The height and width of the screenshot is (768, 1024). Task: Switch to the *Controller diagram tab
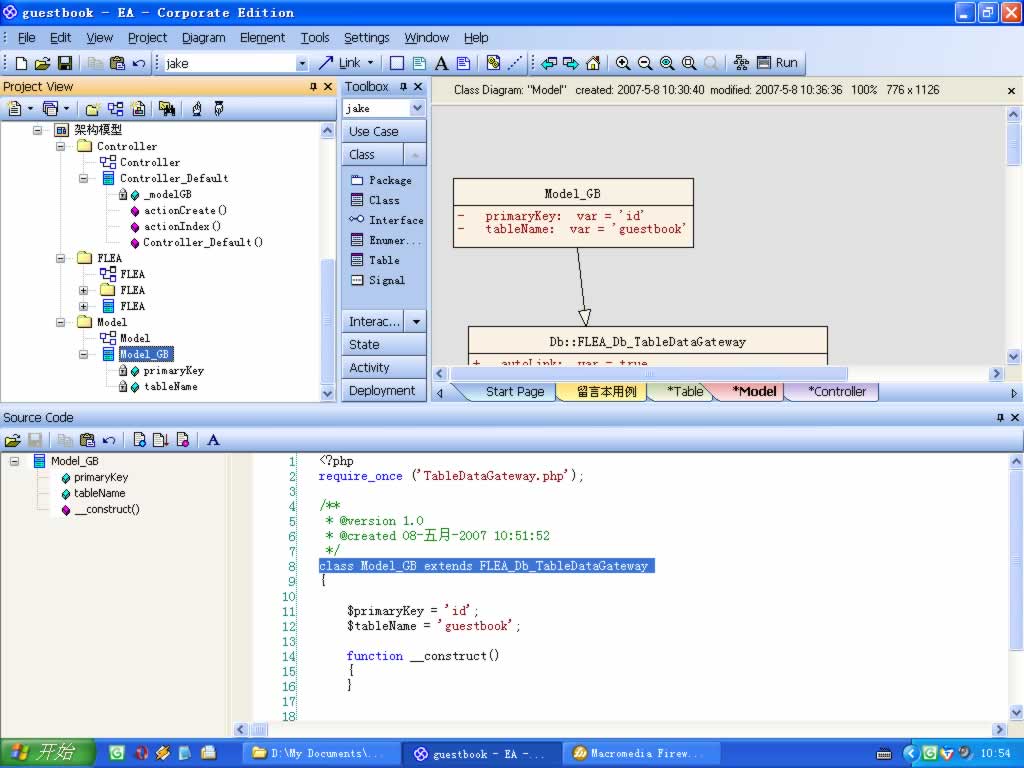coord(836,392)
